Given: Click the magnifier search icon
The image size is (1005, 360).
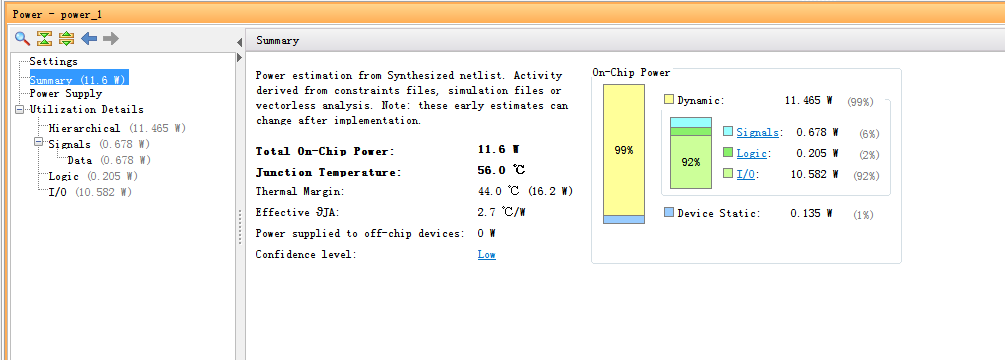Looking at the screenshot, I should (x=22, y=38).
